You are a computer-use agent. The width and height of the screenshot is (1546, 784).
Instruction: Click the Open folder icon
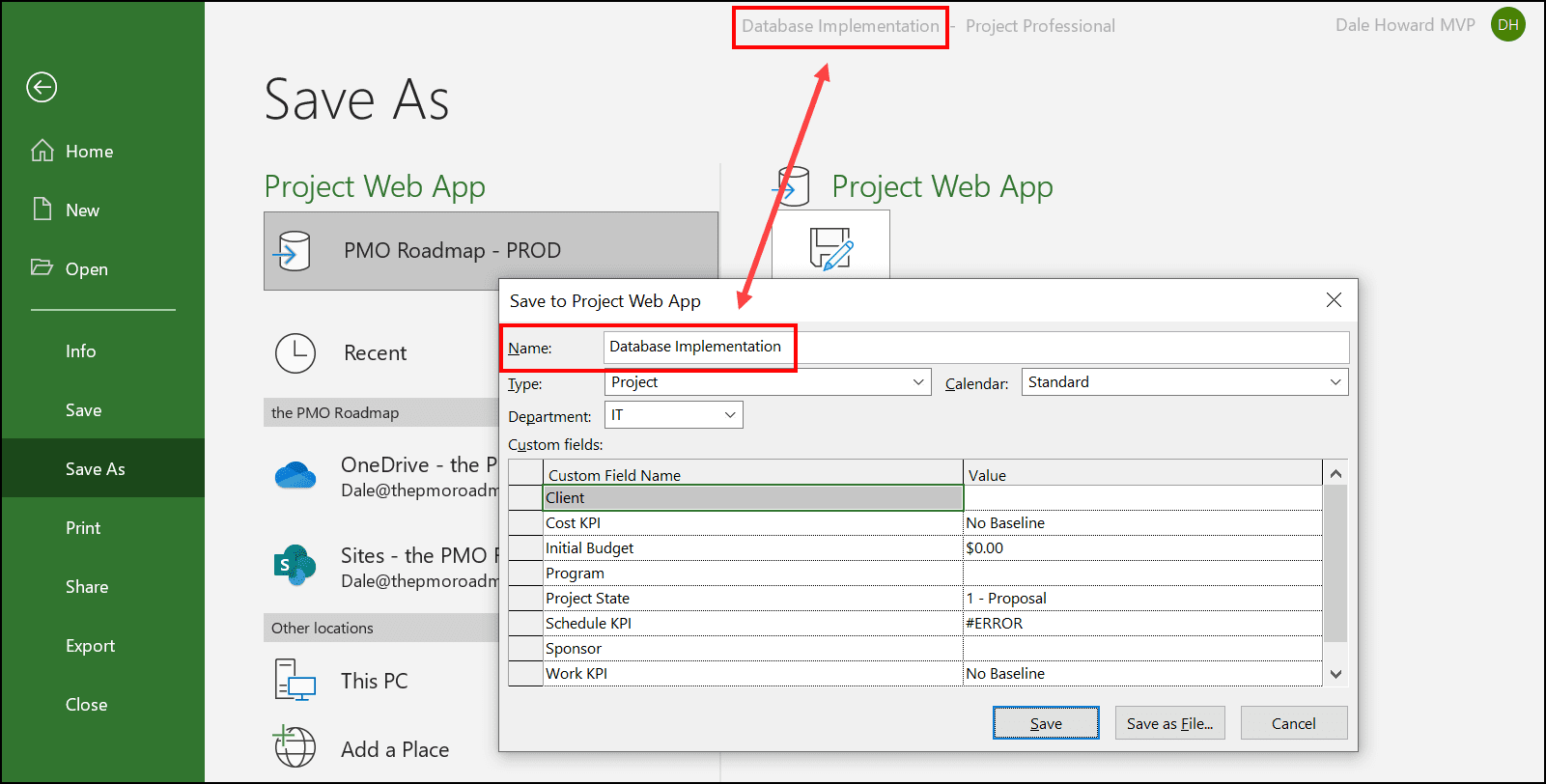tap(42, 267)
